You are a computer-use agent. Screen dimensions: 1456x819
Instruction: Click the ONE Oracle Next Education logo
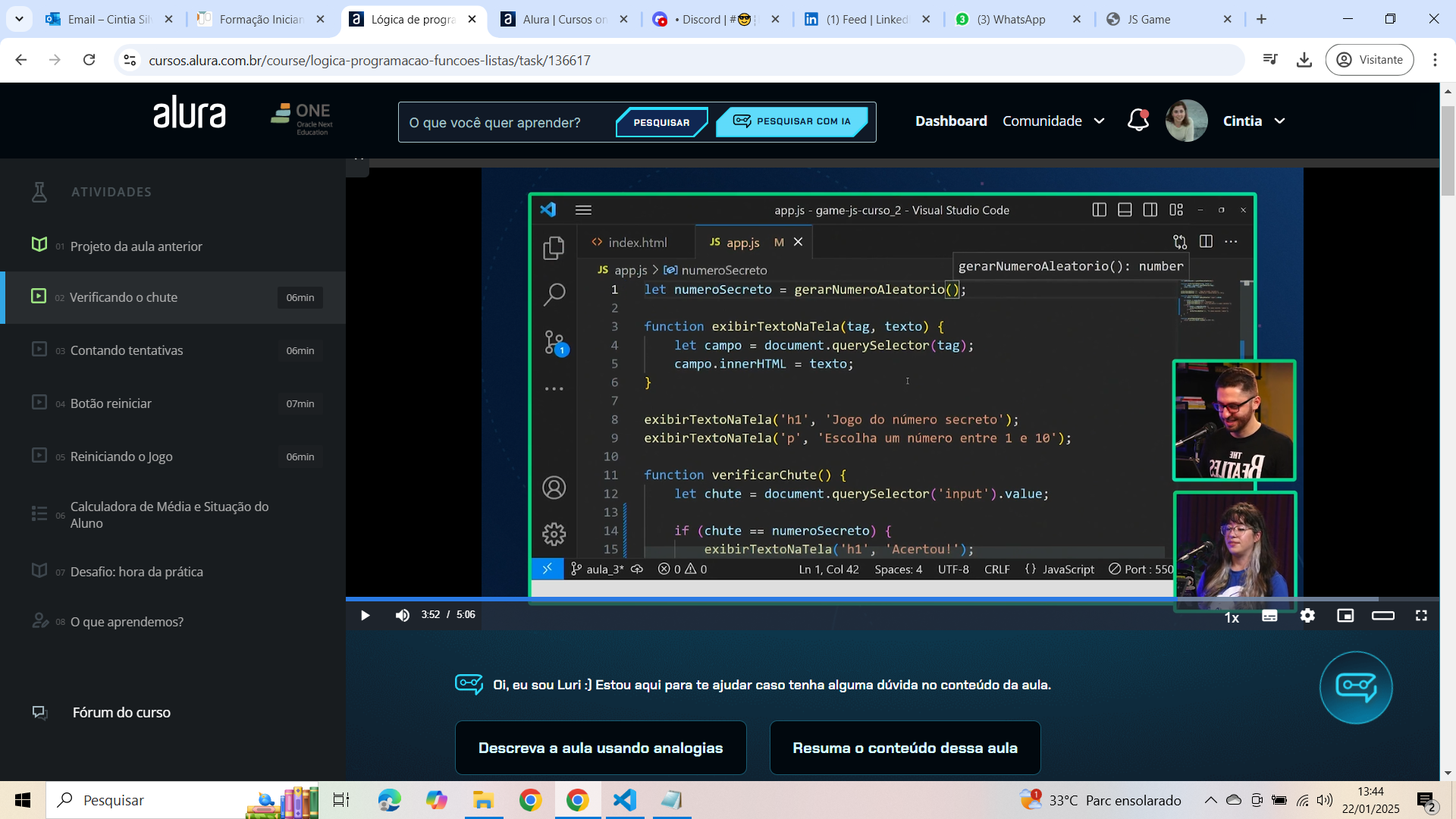pyautogui.click(x=302, y=119)
